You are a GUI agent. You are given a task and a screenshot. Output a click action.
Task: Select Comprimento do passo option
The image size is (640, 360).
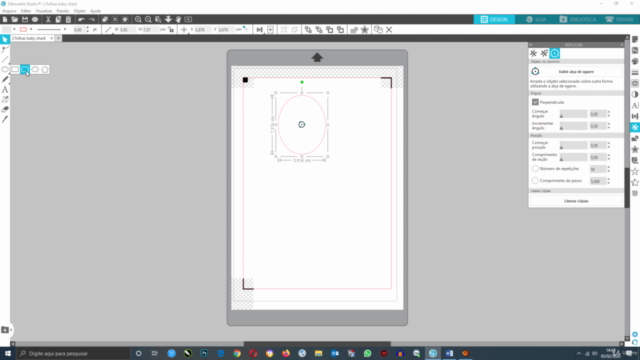coord(535,180)
